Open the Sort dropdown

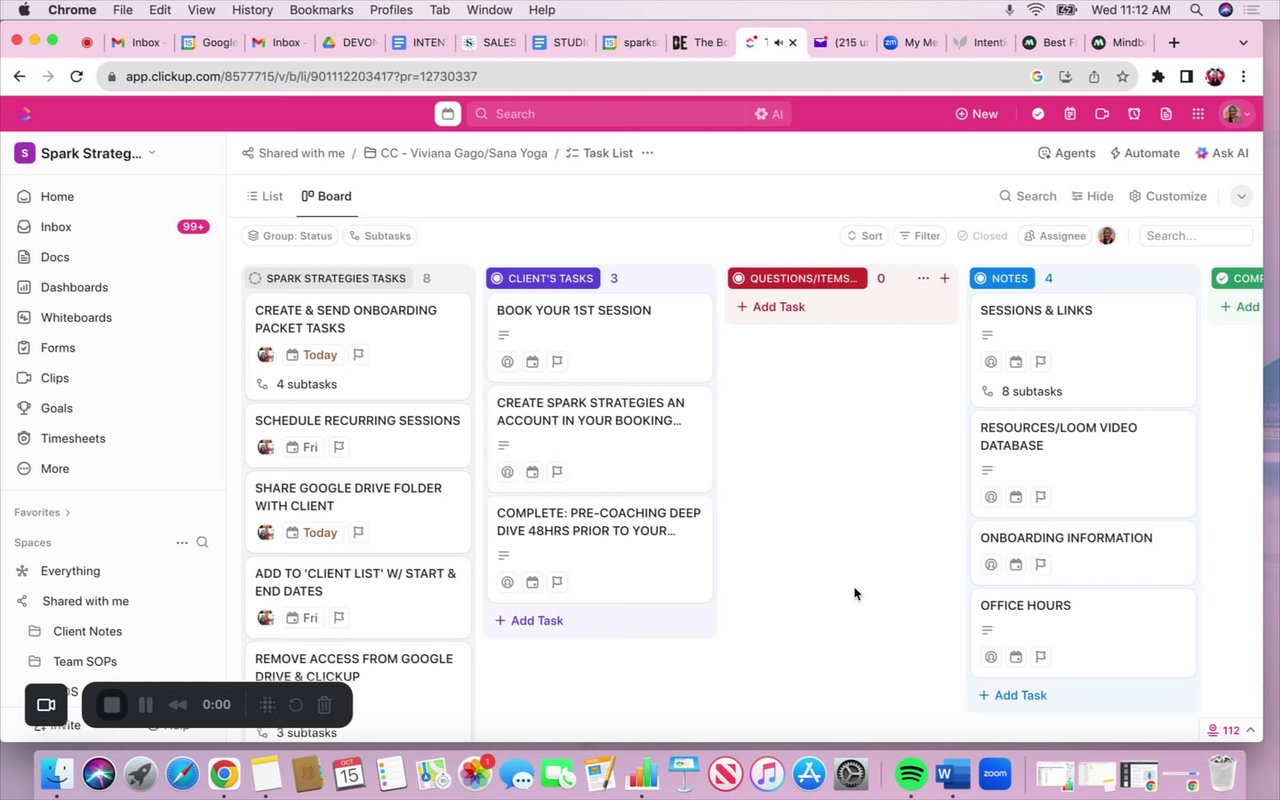pyautogui.click(x=864, y=236)
